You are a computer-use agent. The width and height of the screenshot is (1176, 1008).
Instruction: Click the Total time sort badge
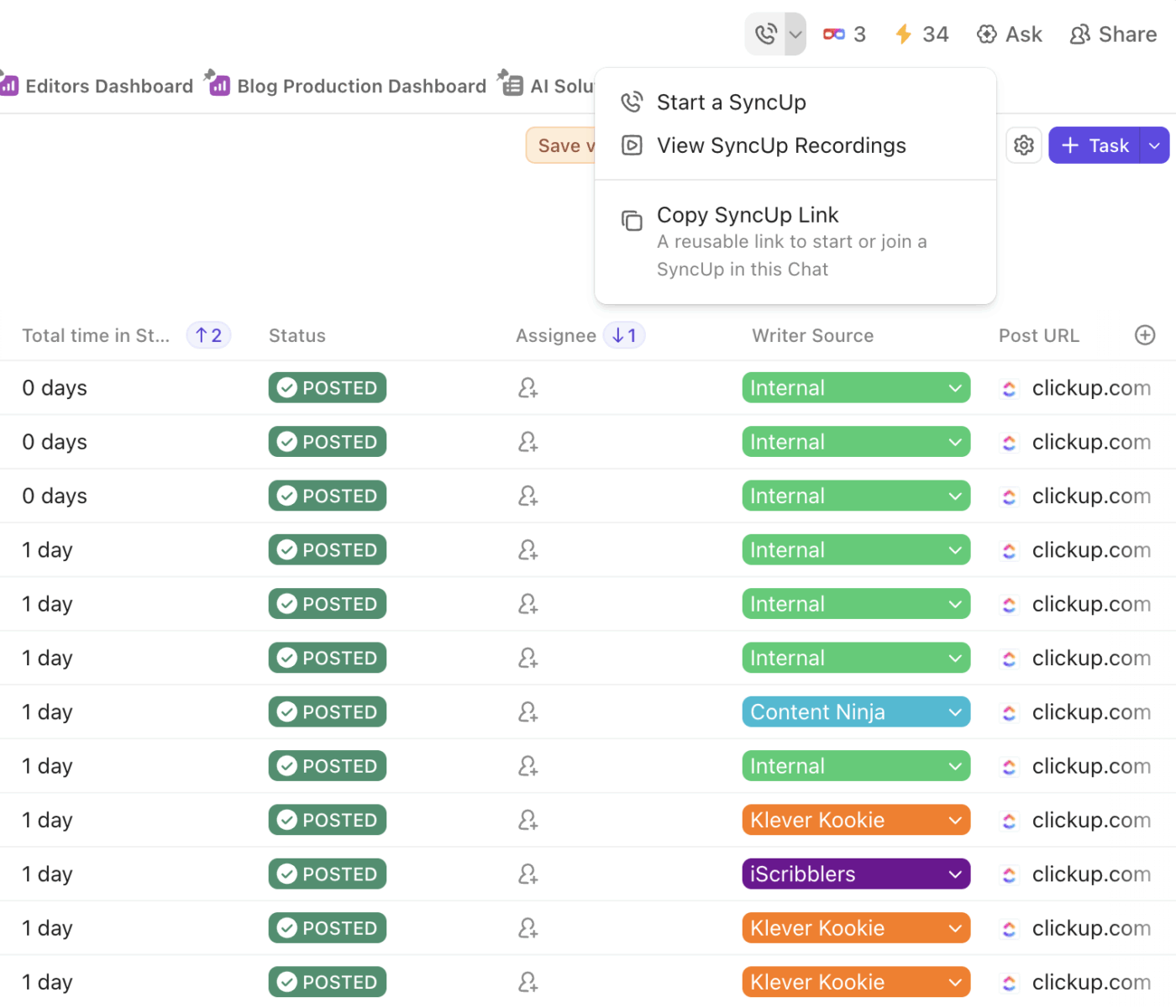tap(208, 335)
